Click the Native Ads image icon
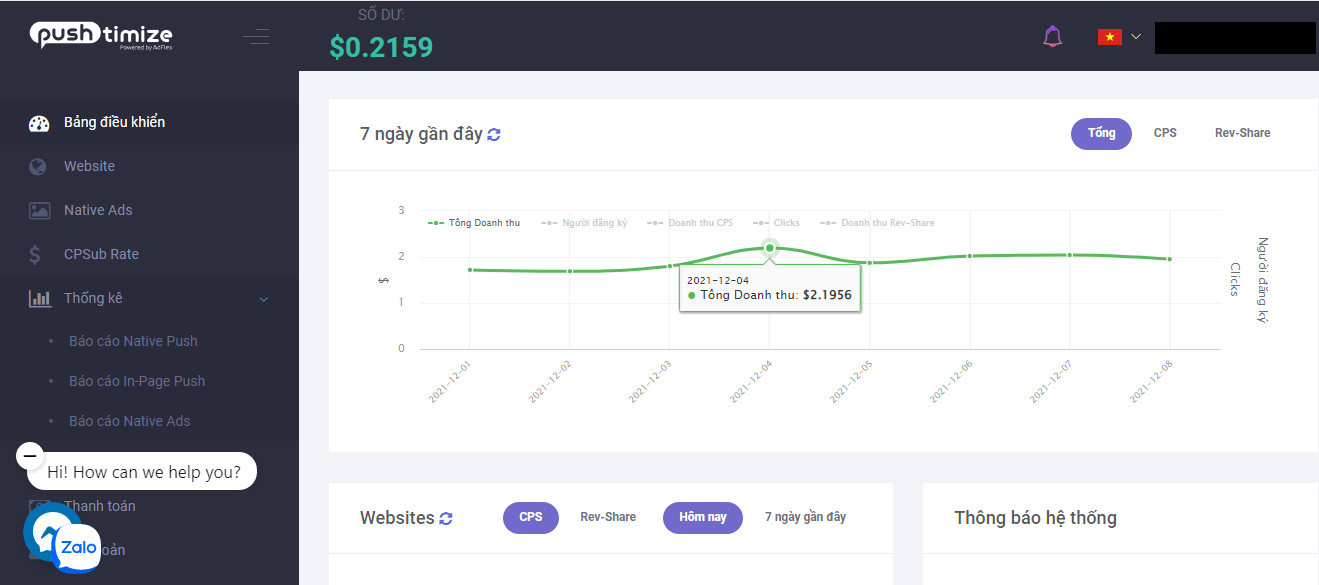This screenshot has width=1319, height=585. [x=39, y=211]
